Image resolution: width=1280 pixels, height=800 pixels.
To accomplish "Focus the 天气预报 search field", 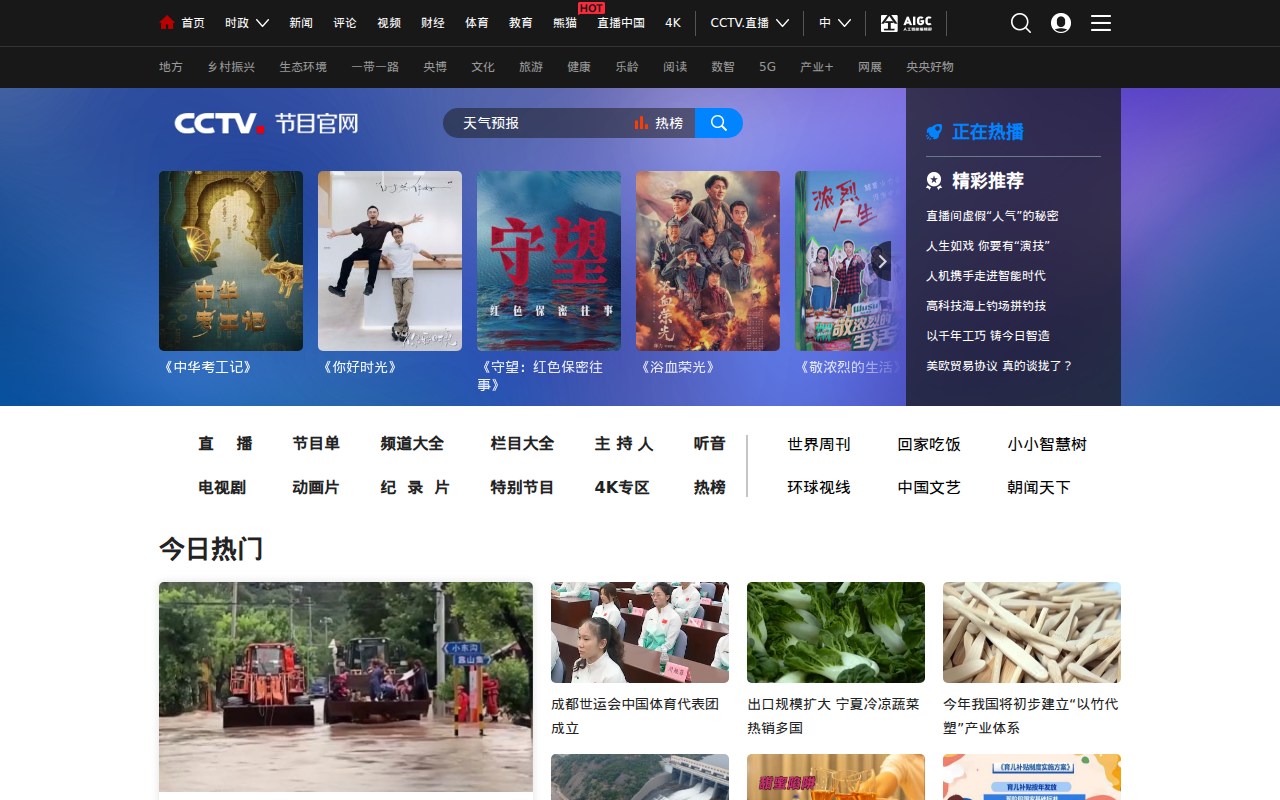I will click(x=540, y=123).
